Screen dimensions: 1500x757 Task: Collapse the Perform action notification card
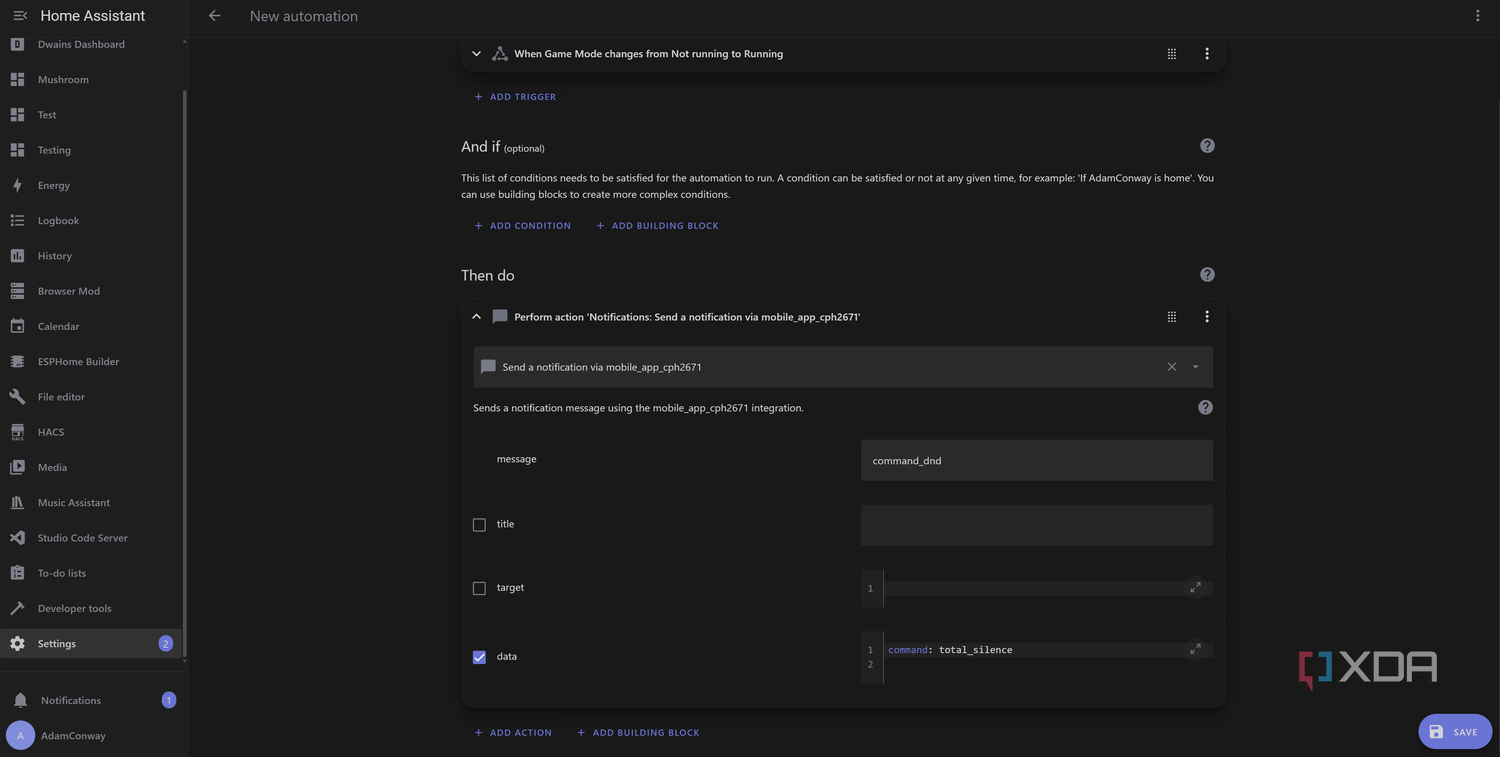click(476, 317)
